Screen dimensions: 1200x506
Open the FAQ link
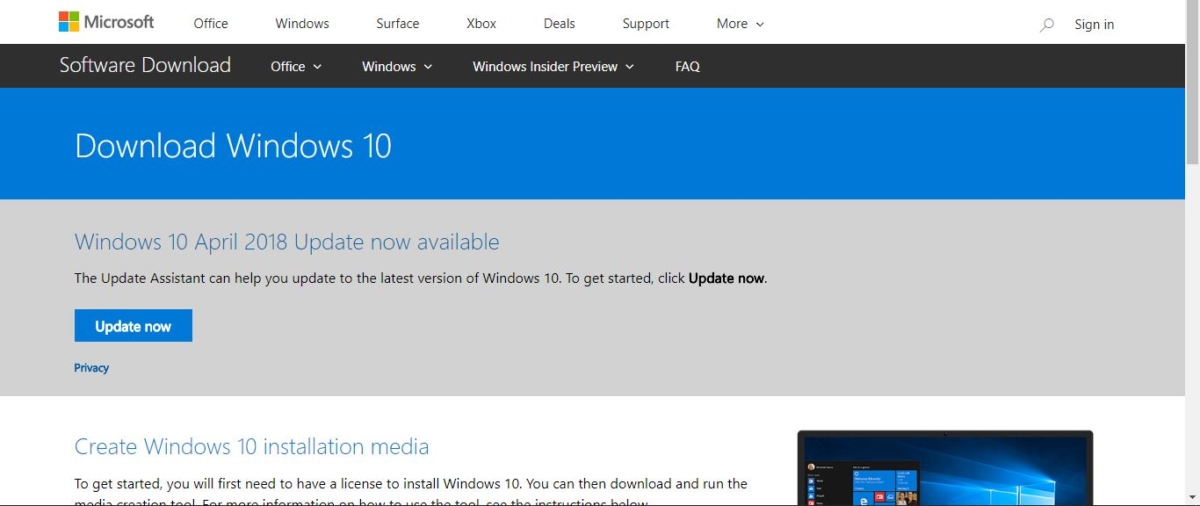[687, 66]
